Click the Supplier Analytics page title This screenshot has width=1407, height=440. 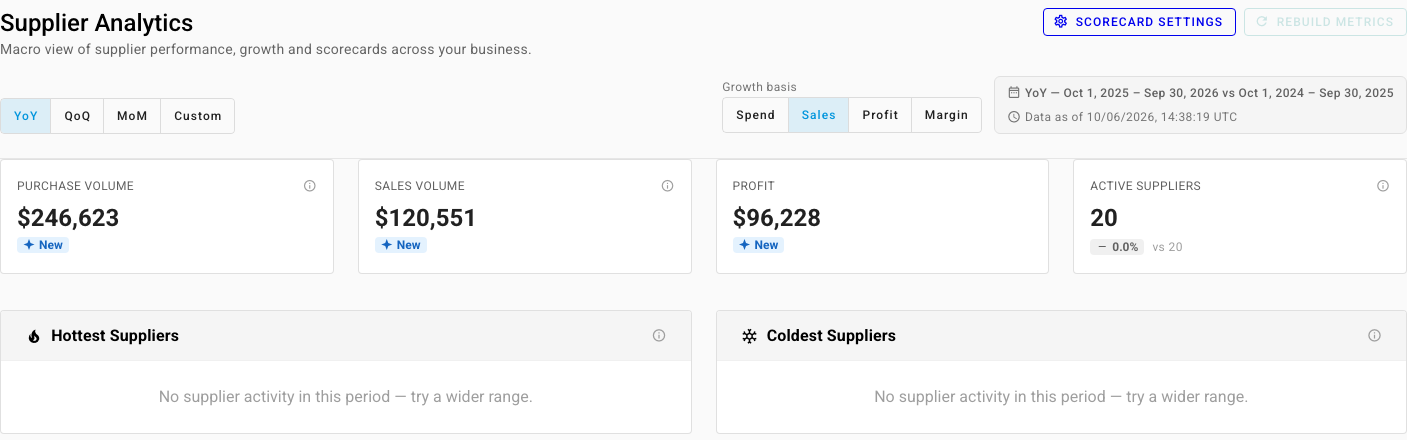coord(97,23)
